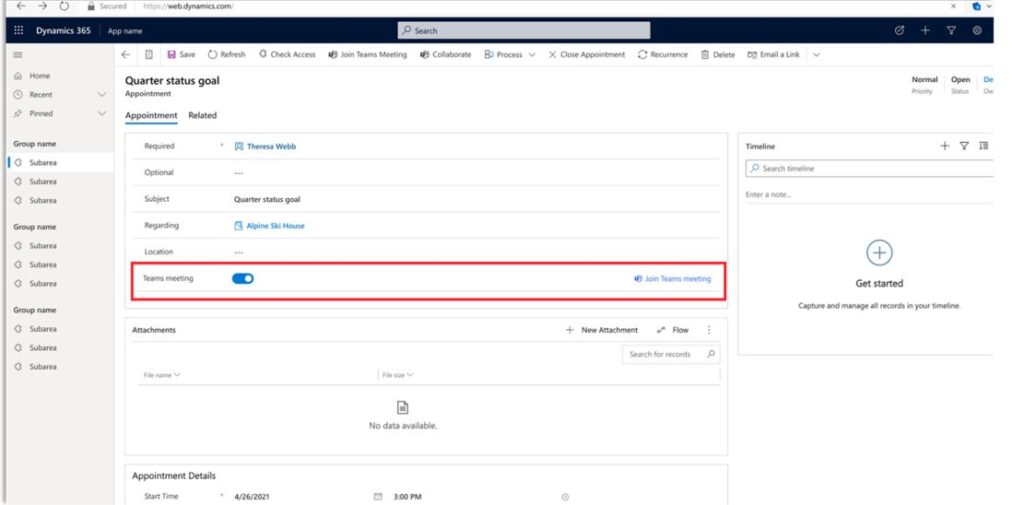
Task: Click the assistant target icon in header
Action: pos(899,31)
